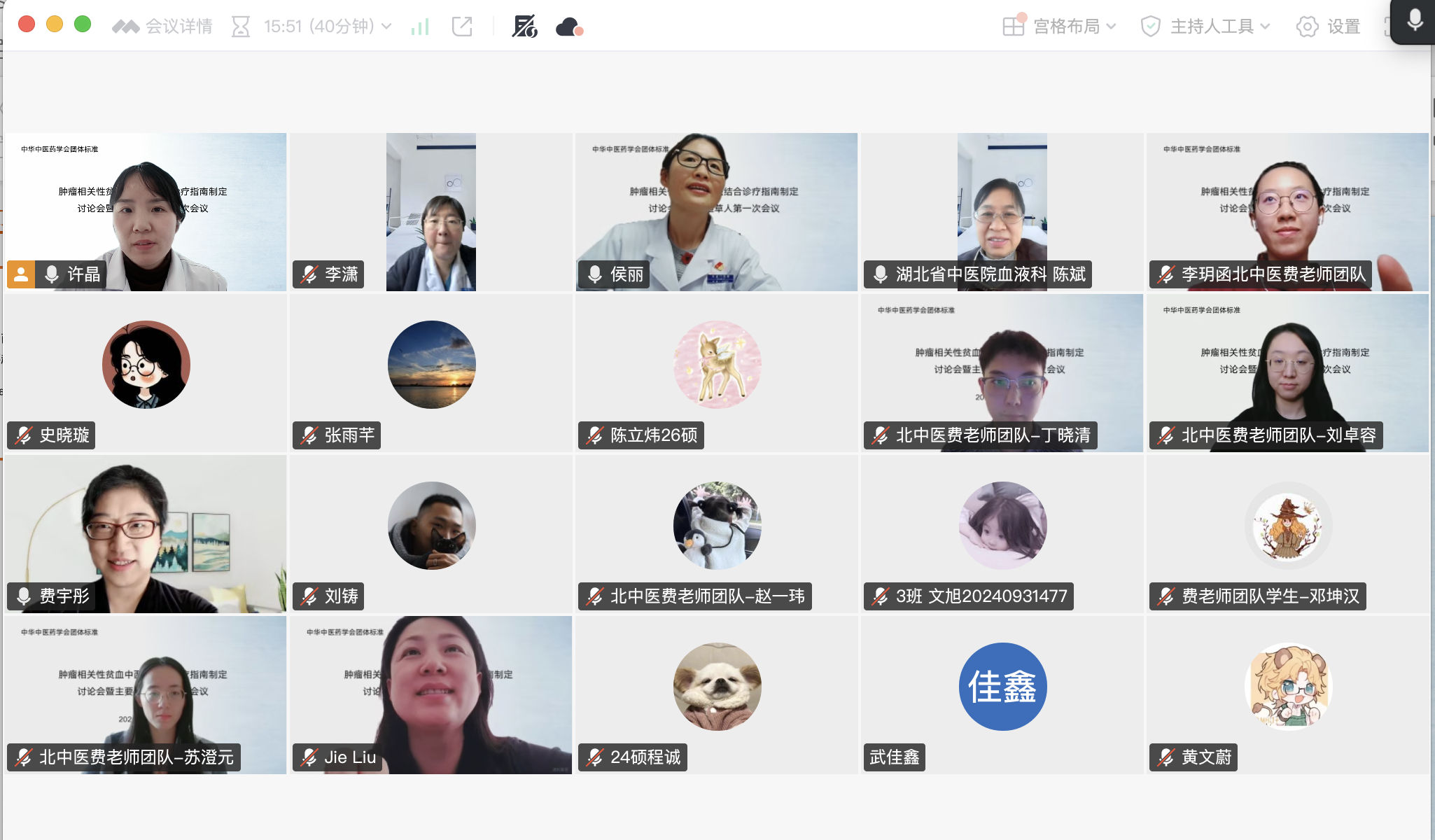Image resolution: width=1435 pixels, height=840 pixels.
Task: Toggle microphone icon on 侯丽's tile
Action: pyautogui.click(x=595, y=274)
